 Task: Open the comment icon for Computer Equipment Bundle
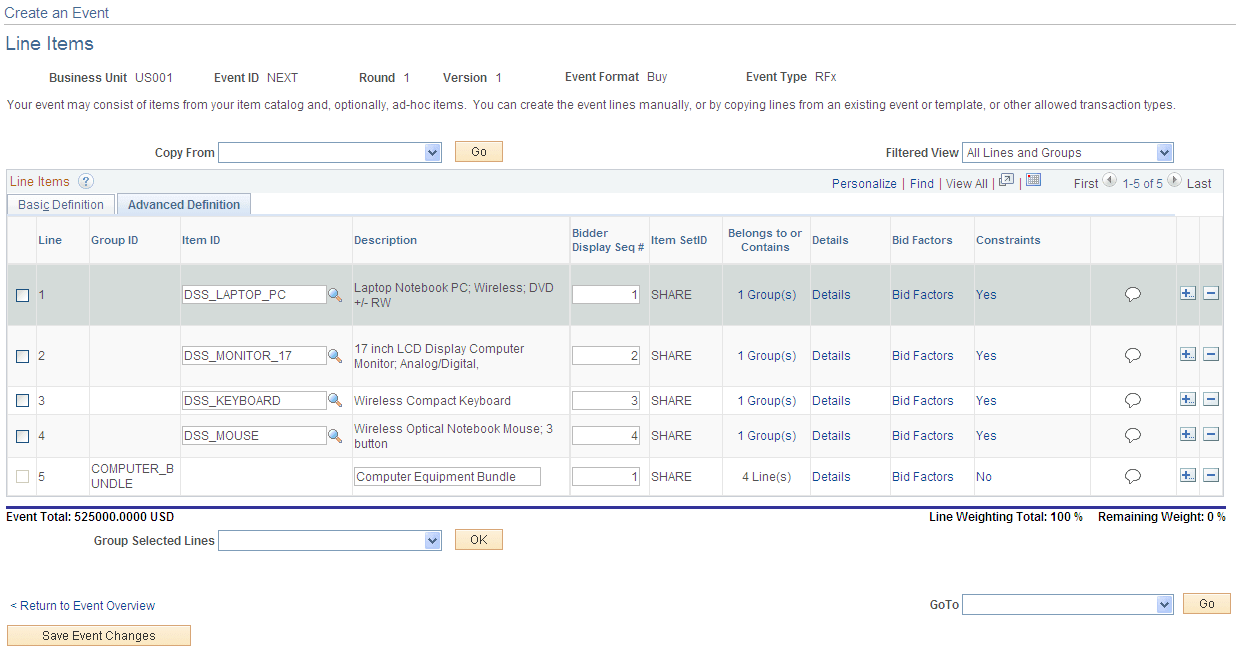tap(1132, 476)
